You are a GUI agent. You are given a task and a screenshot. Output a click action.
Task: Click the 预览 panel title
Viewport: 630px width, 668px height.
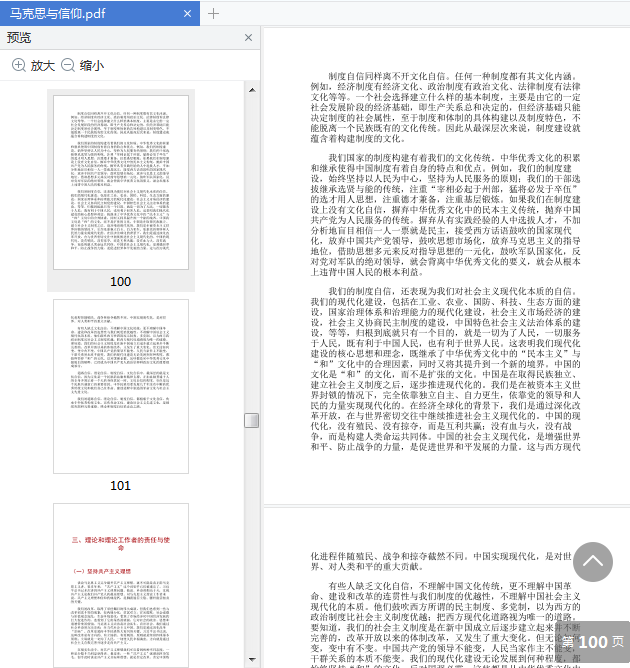19,37
